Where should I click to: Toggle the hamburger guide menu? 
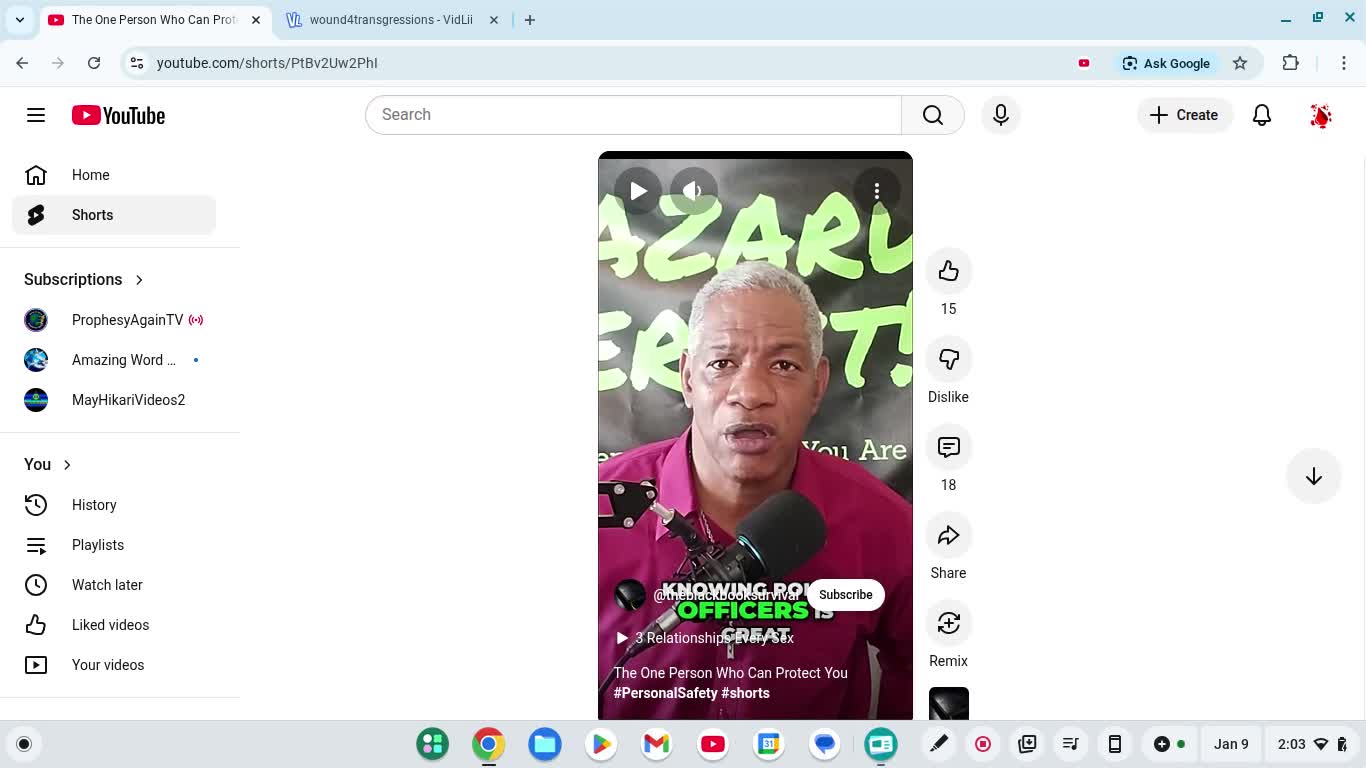tap(36, 115)
